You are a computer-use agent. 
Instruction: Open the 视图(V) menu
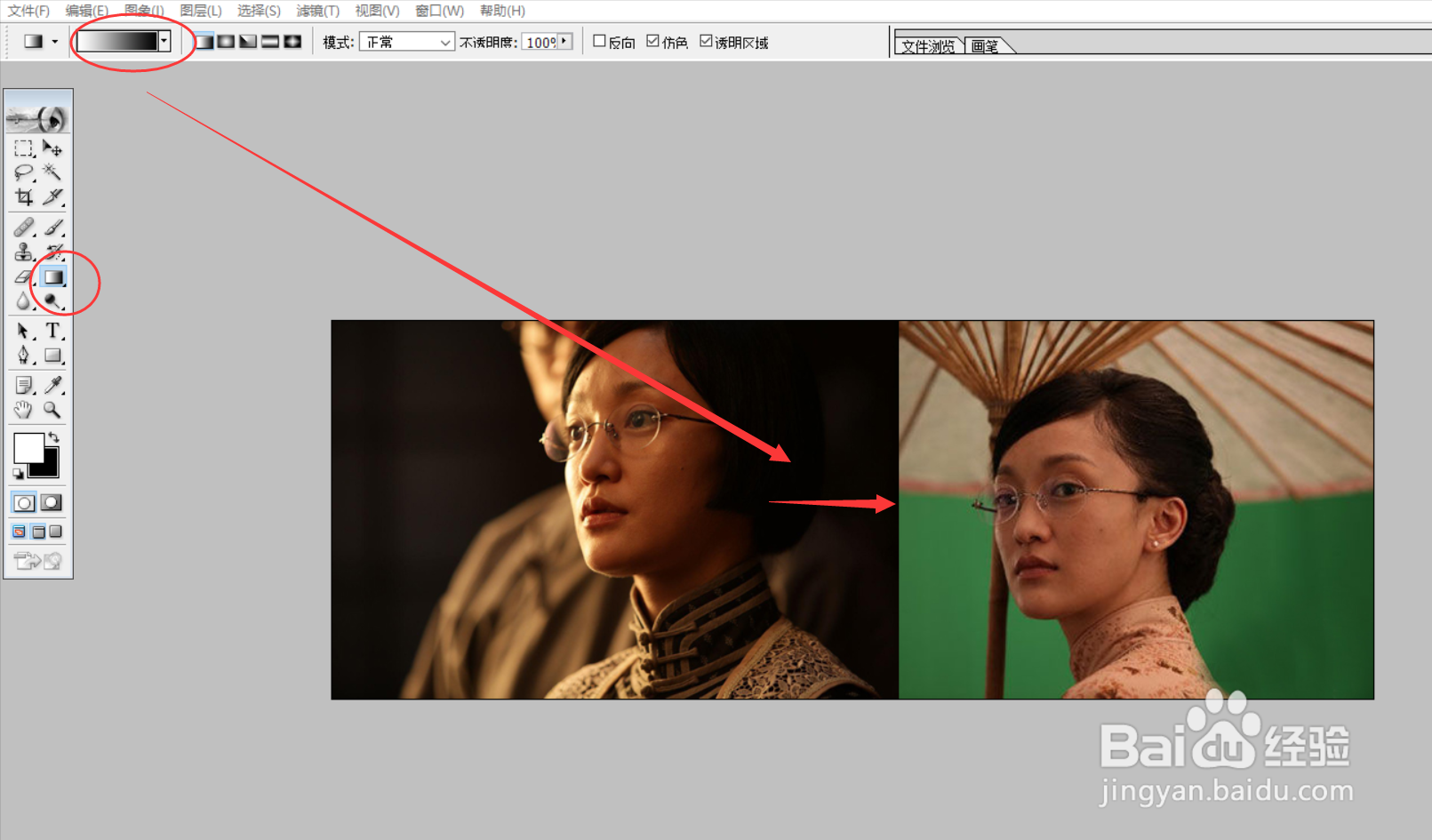point(377,11)
